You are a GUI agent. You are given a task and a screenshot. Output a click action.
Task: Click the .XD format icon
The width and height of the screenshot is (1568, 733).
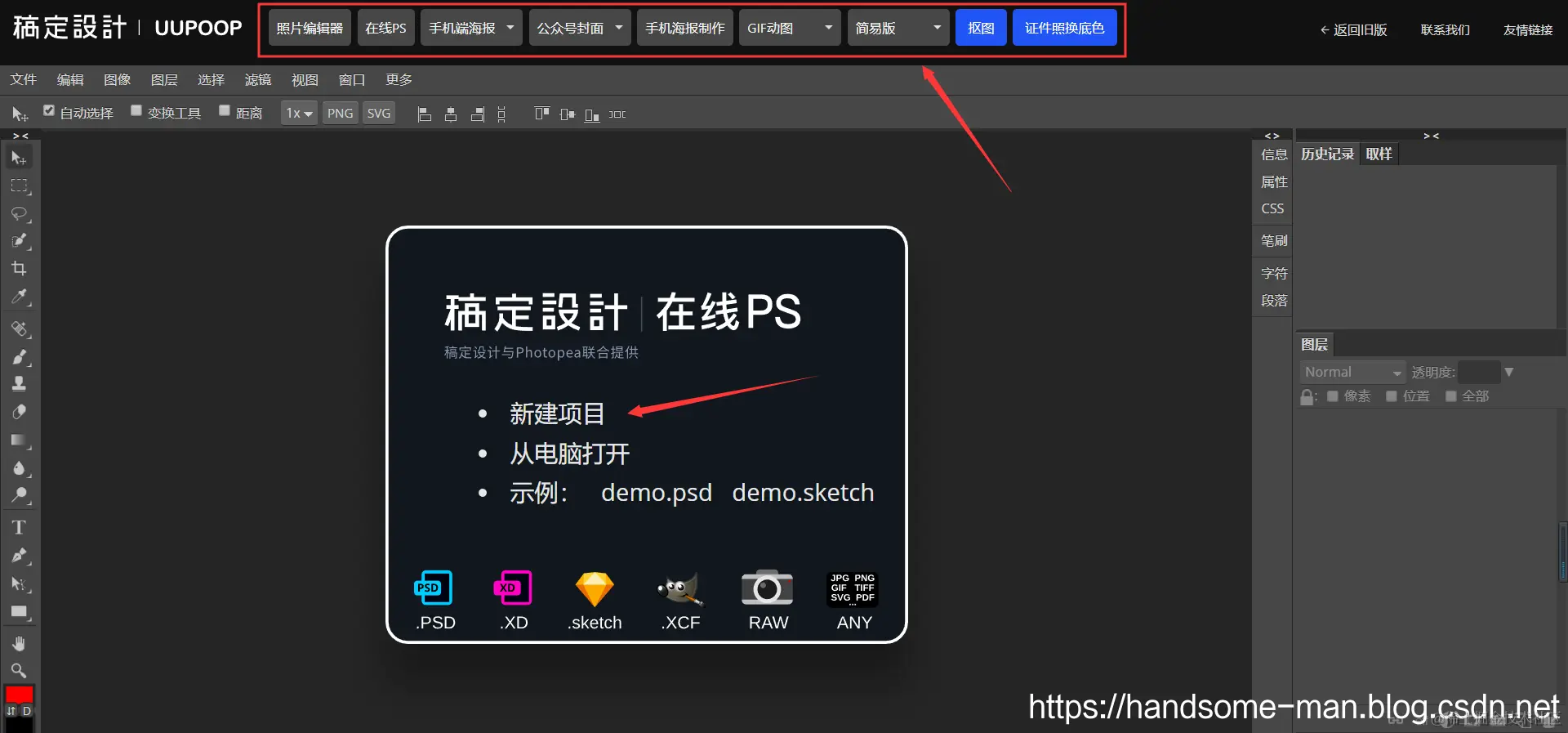coord(513,588)
